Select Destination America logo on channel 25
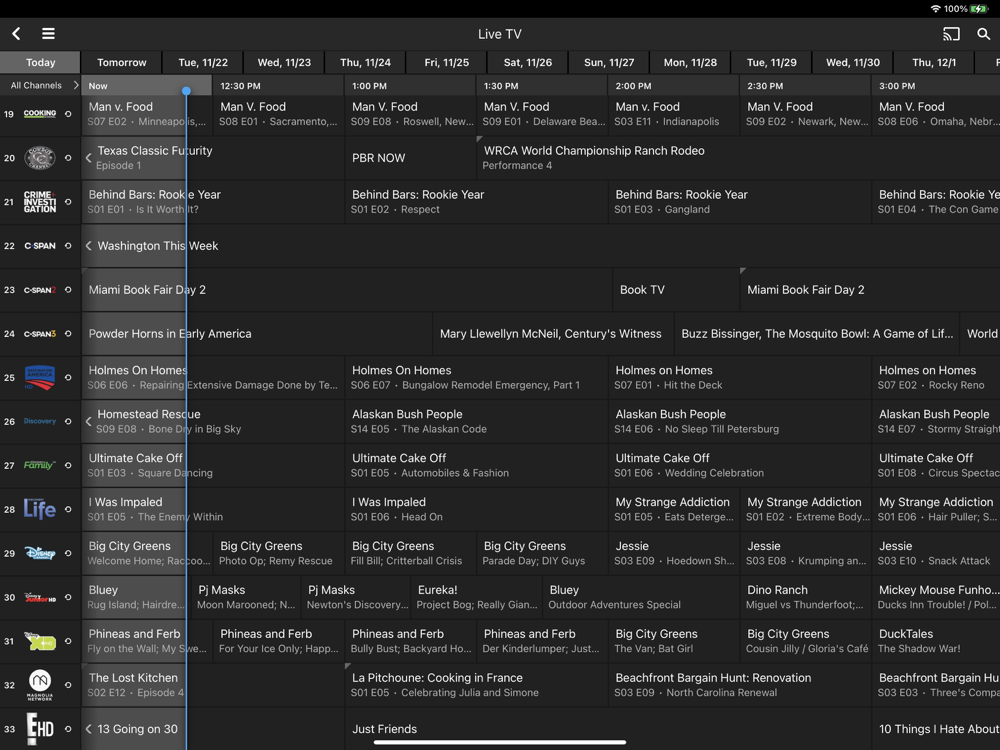 (40, 378)
